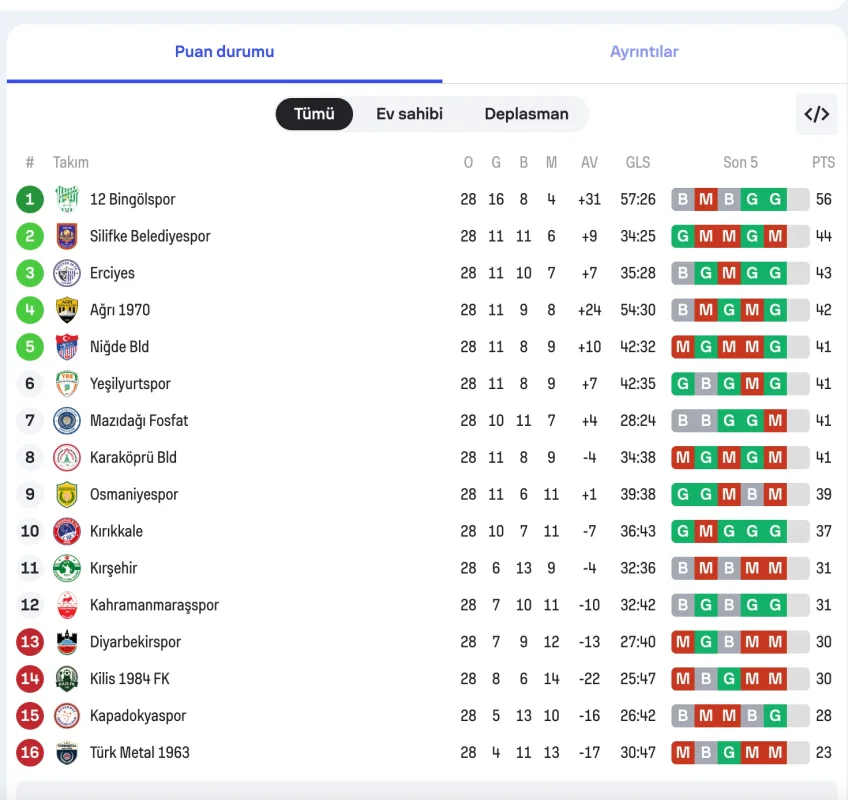Click the Osmaniyespor yellow crest
This screenshot has width=848, height=800.
coord(67,494)
